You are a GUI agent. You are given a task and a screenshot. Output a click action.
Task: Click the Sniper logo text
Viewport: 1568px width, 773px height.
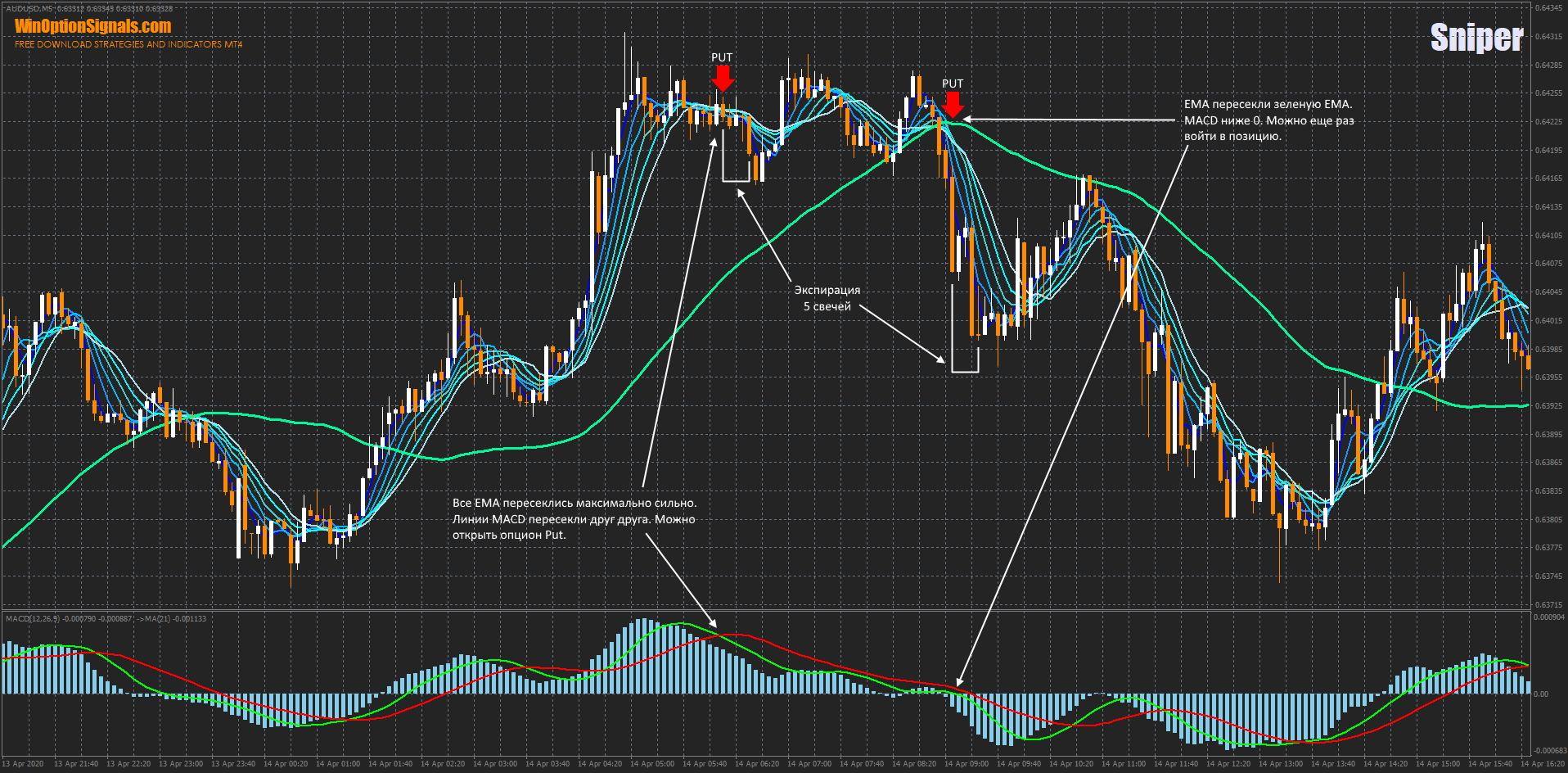coord(1476,38)
